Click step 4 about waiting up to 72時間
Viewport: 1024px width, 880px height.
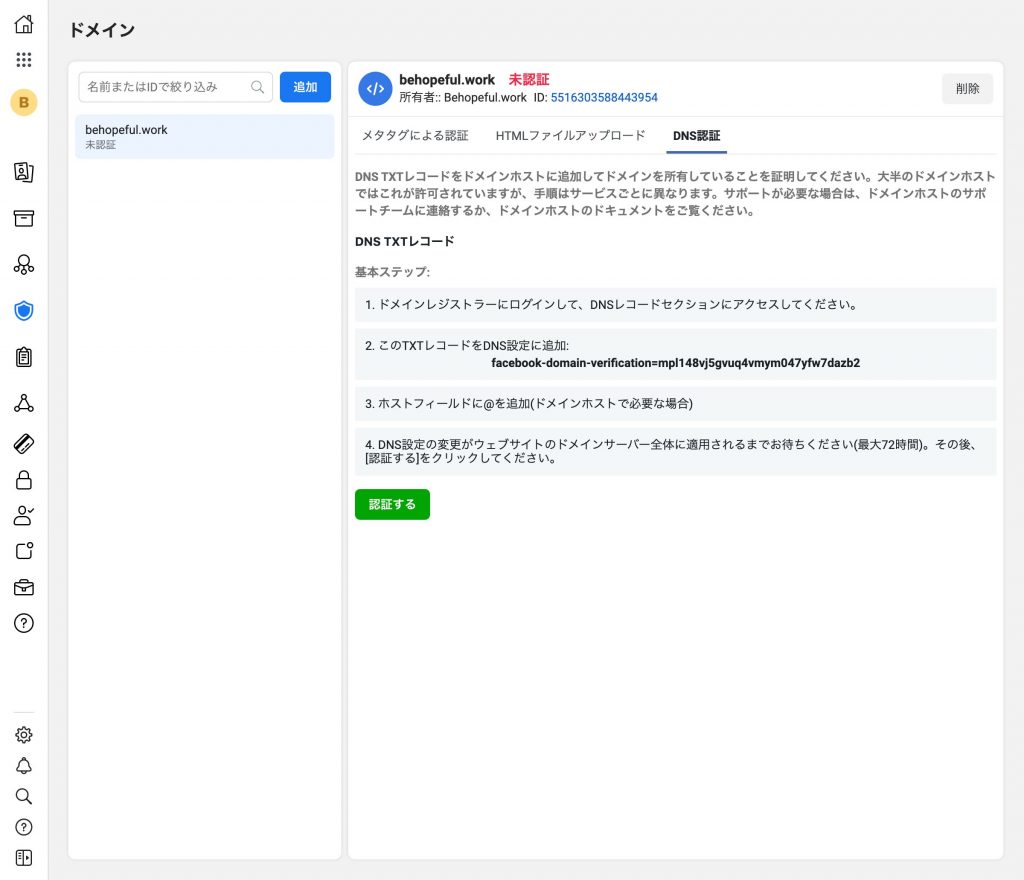(x=675, y=451)
